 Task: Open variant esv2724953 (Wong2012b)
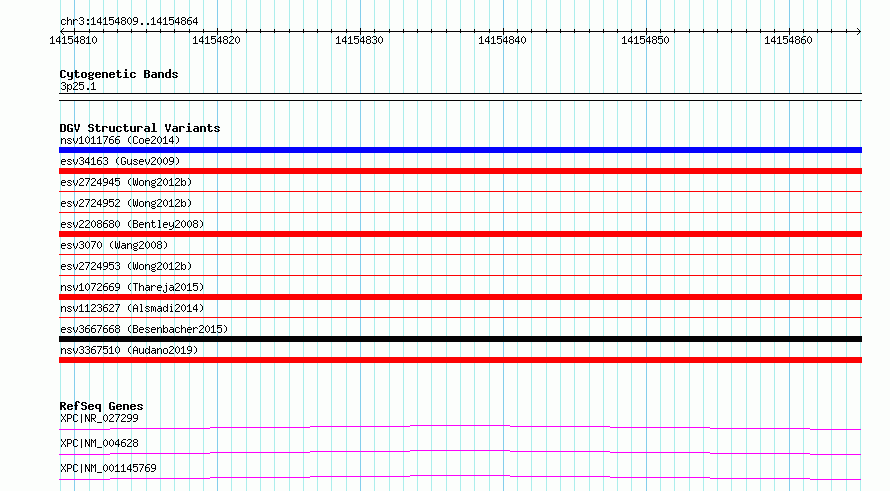[x=126, y=266]
